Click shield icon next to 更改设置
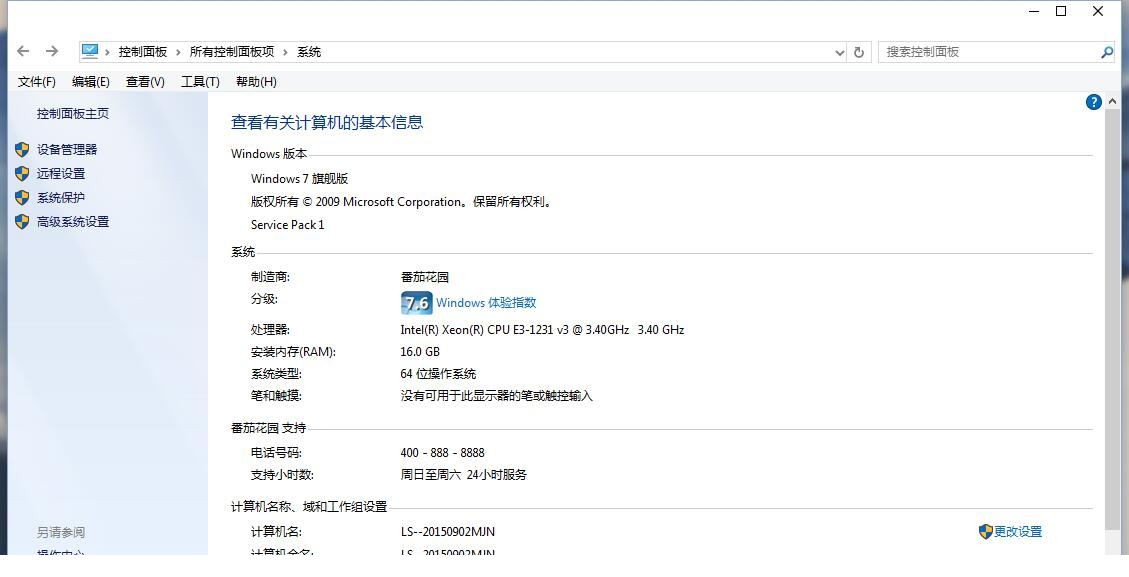1129x577 pixels. [x=986, y=532]
